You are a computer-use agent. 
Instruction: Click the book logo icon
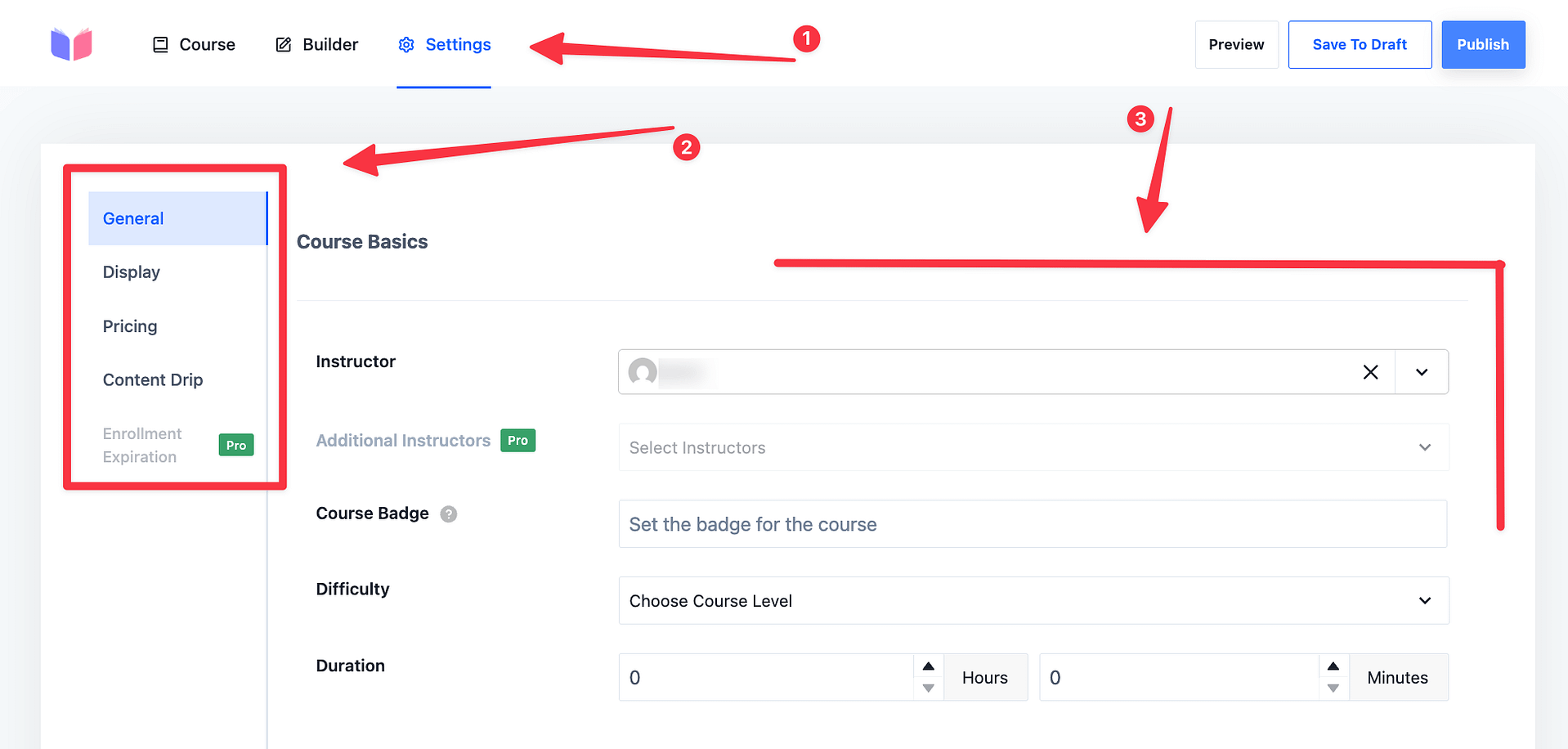[x=71, y=44]
